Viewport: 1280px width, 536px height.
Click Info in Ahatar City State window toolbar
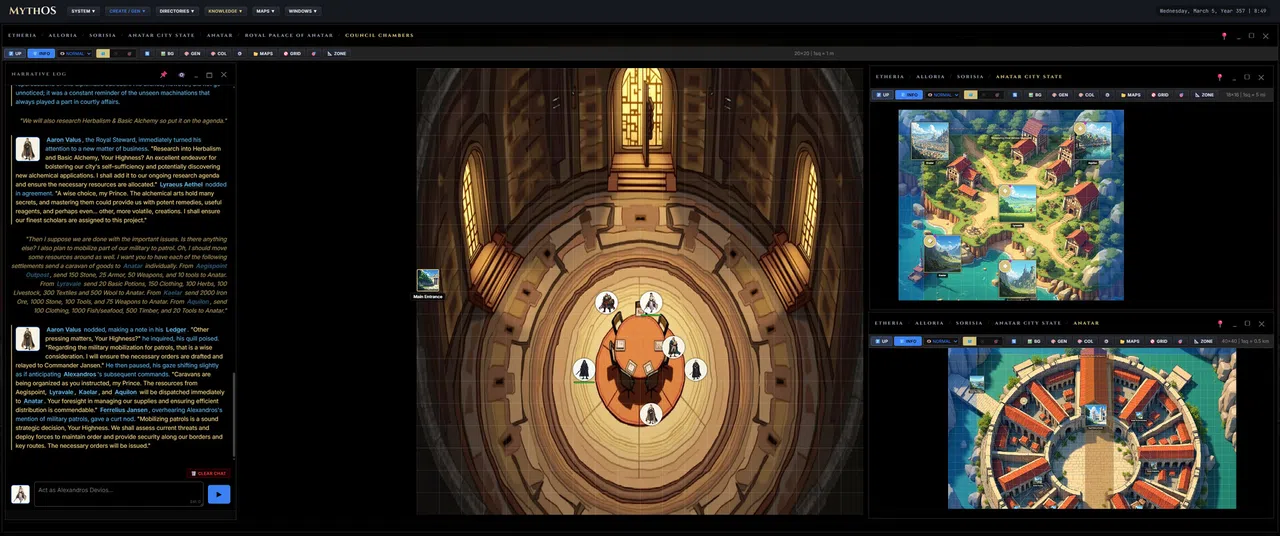908,95
